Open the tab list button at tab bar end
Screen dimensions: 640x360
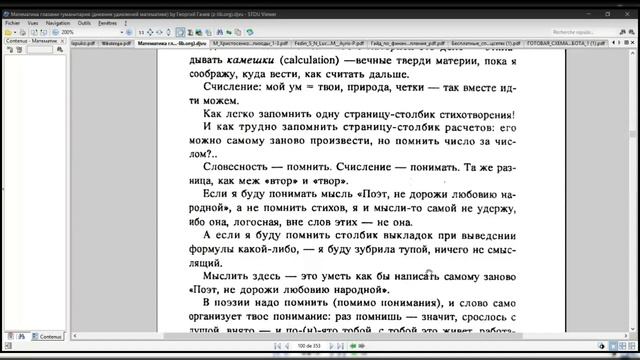[x=627, y=42]
